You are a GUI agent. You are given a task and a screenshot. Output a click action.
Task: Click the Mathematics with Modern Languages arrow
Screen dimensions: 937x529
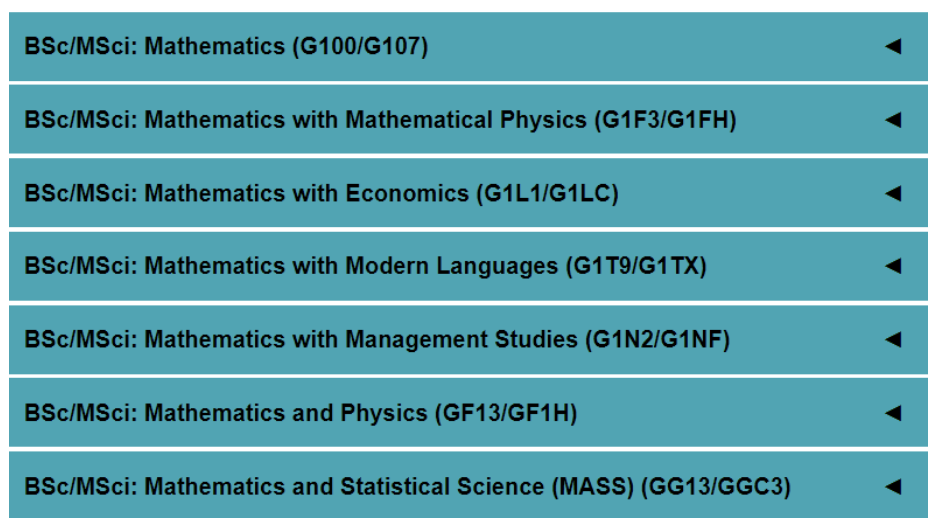tap(893, 265)
